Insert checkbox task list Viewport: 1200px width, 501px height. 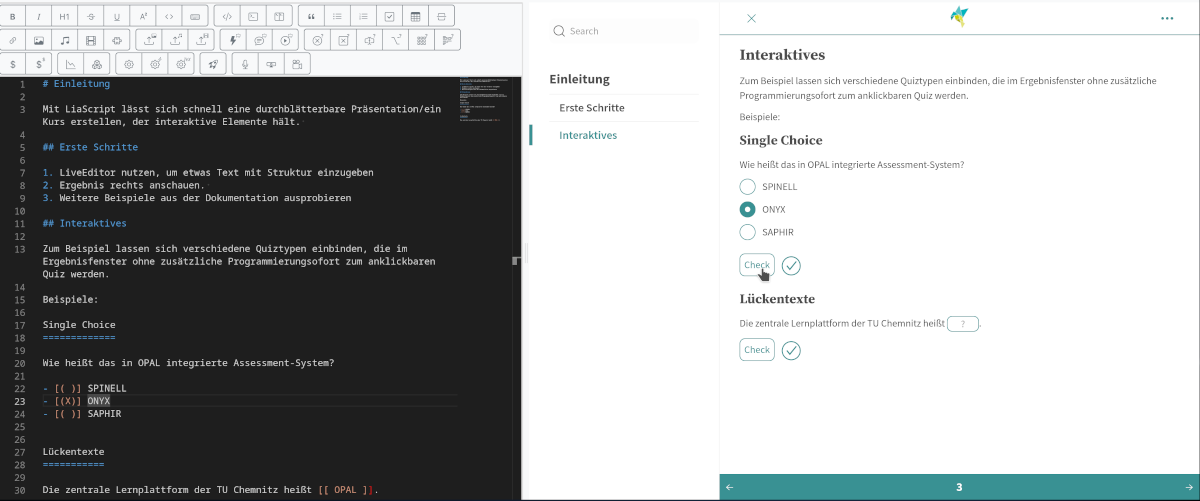coord(390,17)
